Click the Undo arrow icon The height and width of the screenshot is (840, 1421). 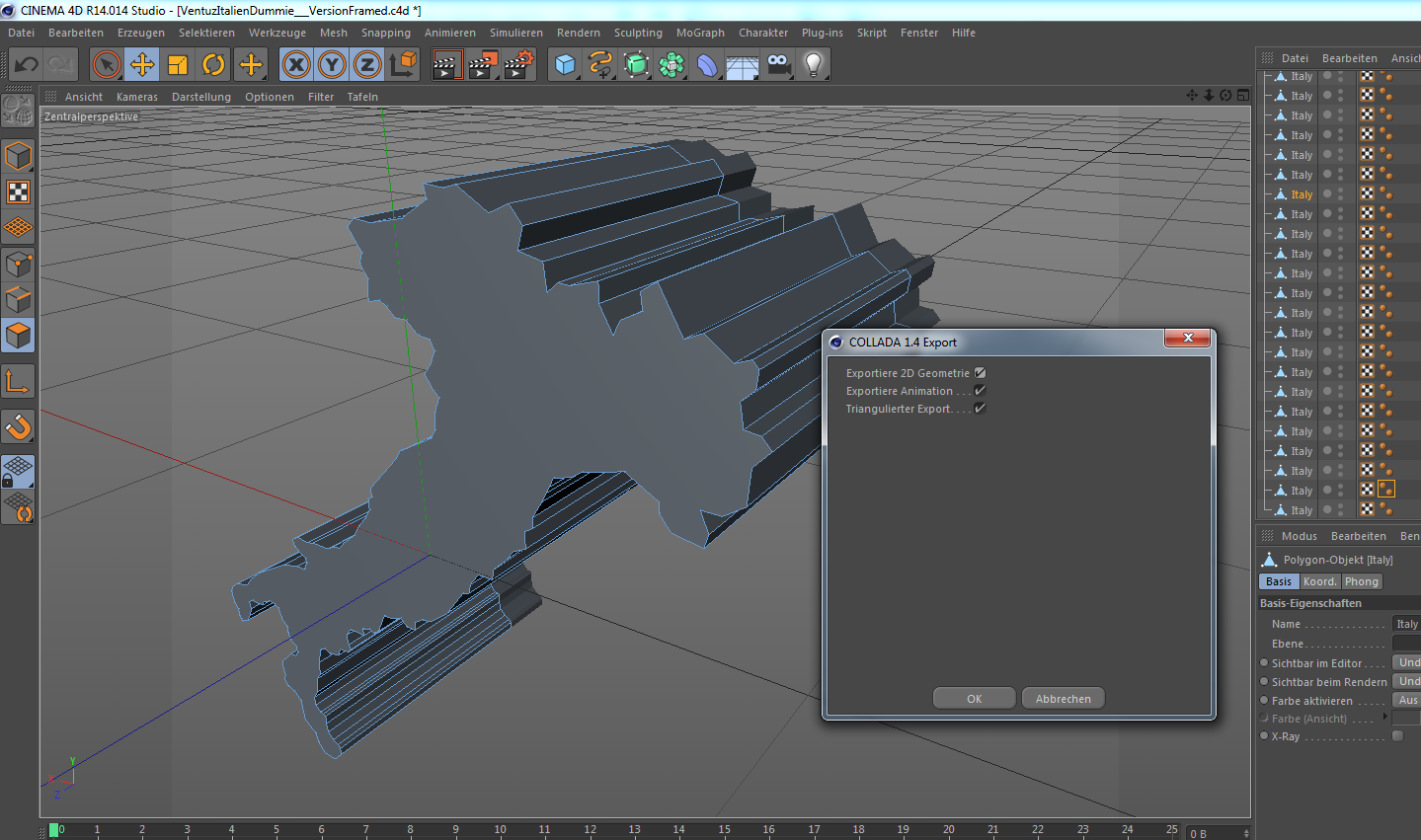coord(27,65)
